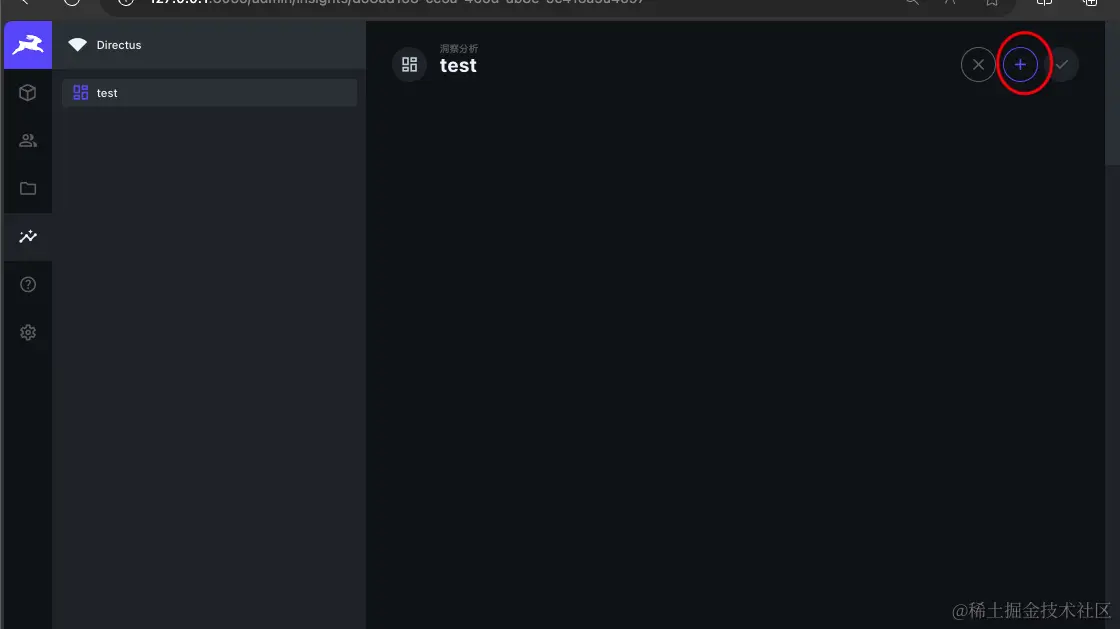This screenshot has height=629, width=1120.
Task: Open the User Directory people icon
Action: [28, 141]
